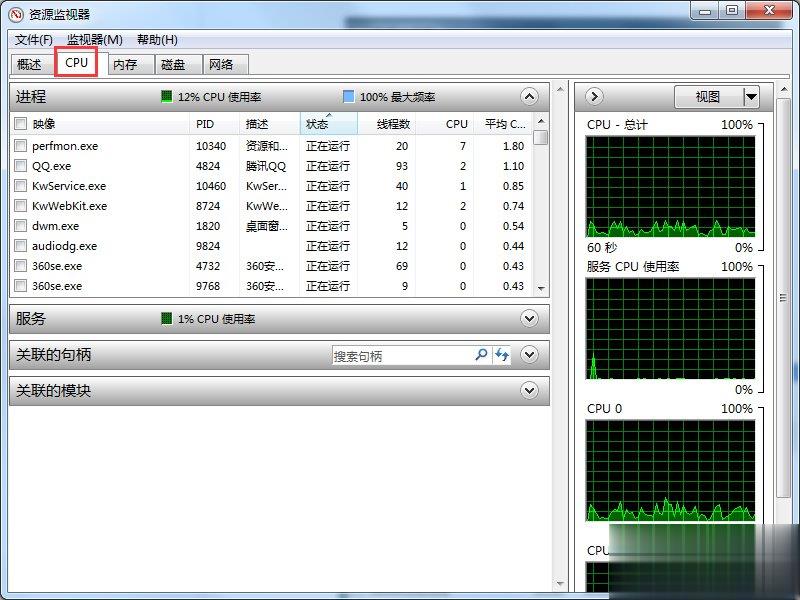
Task: Click process list scrollbar up arrow
Action: 541,121
